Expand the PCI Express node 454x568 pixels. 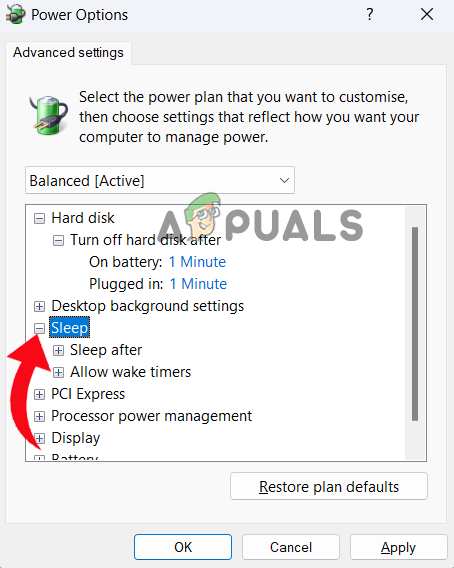tap(39, 394)
